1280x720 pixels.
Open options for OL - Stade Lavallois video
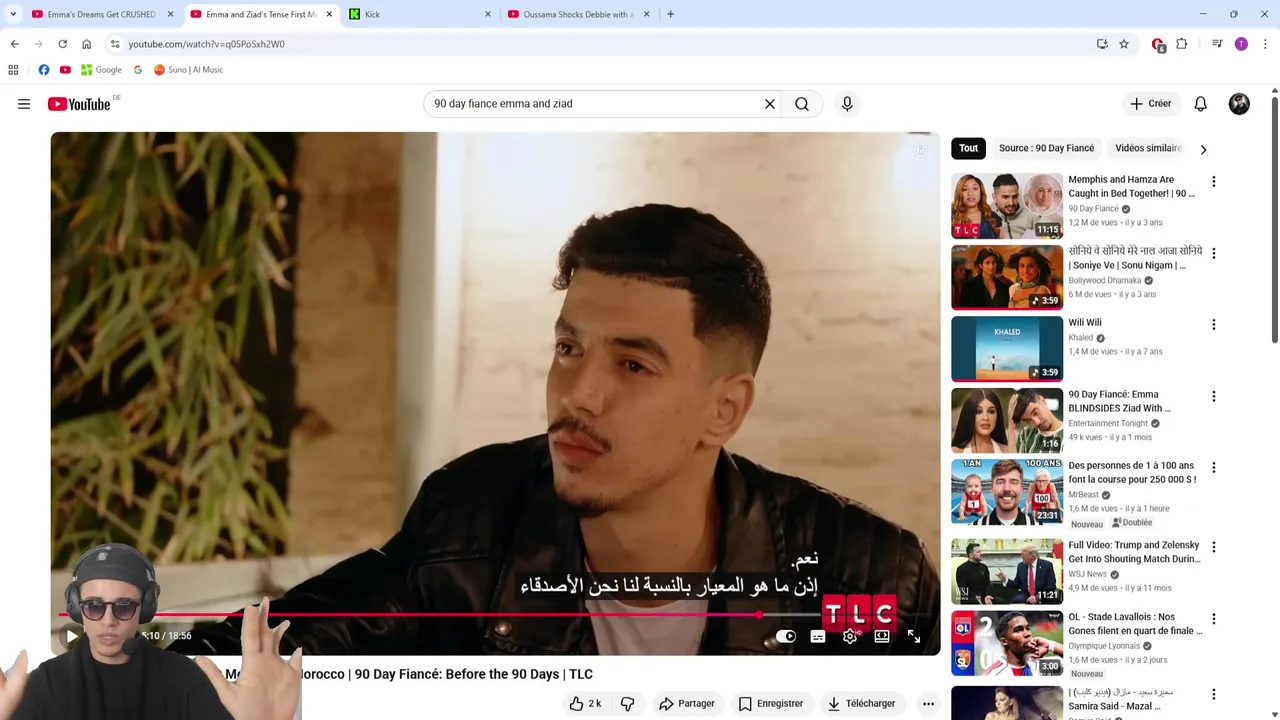click(1214, 620)
